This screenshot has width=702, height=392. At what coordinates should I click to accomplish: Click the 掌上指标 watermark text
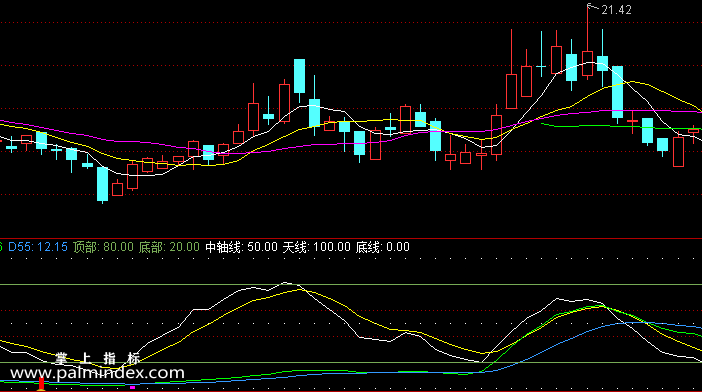click(98, 358)
